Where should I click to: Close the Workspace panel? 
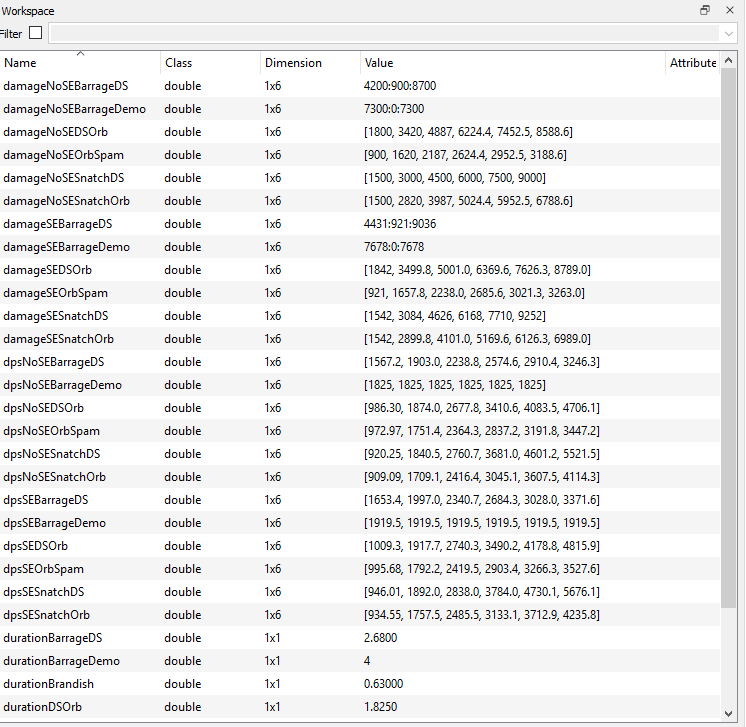click(729, 10)
